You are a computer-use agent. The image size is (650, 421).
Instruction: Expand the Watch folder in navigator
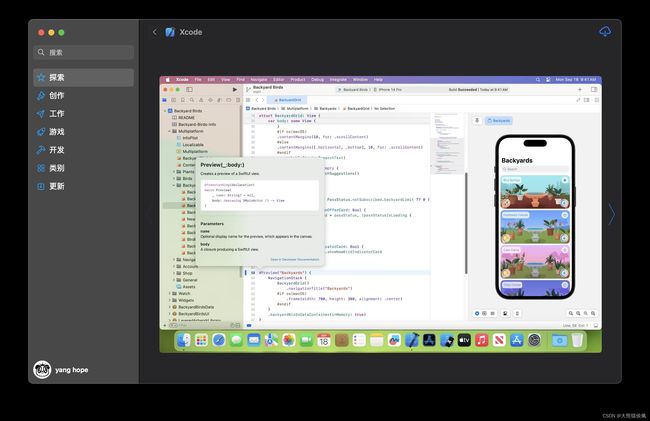[170, 293]
